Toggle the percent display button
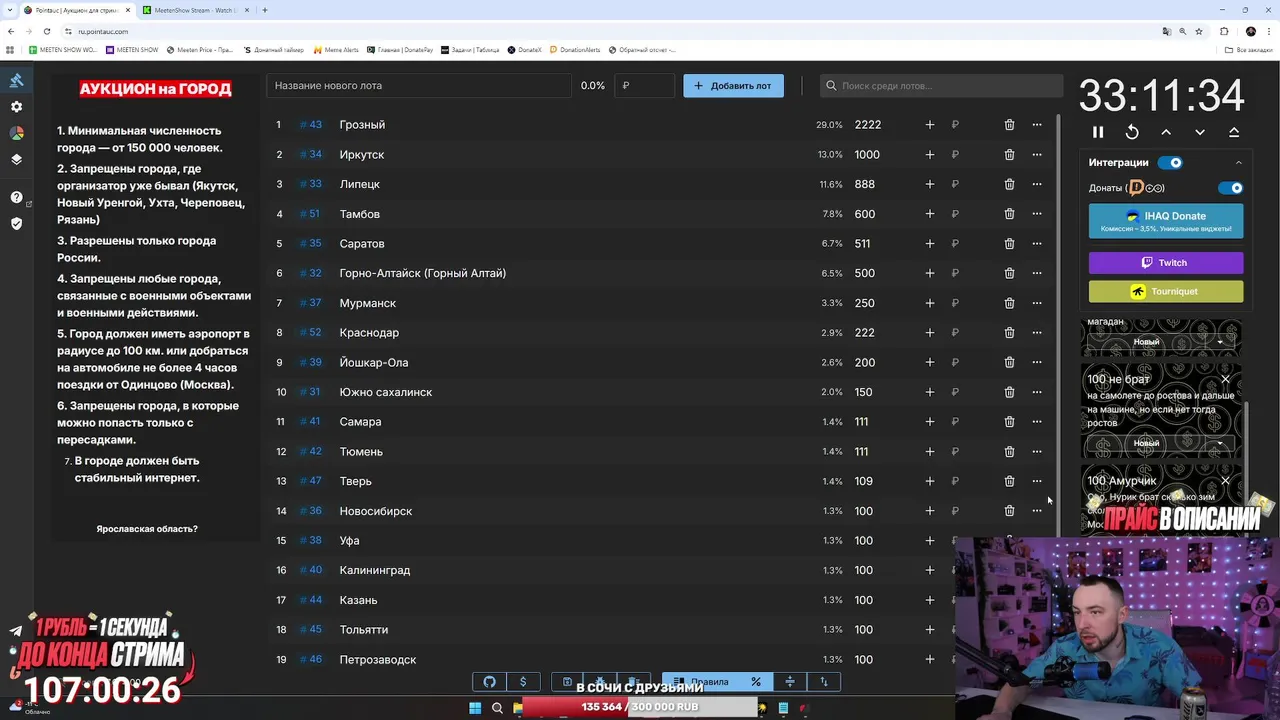1280x720 pixels. pyautogui.click(x=756, y=682)
